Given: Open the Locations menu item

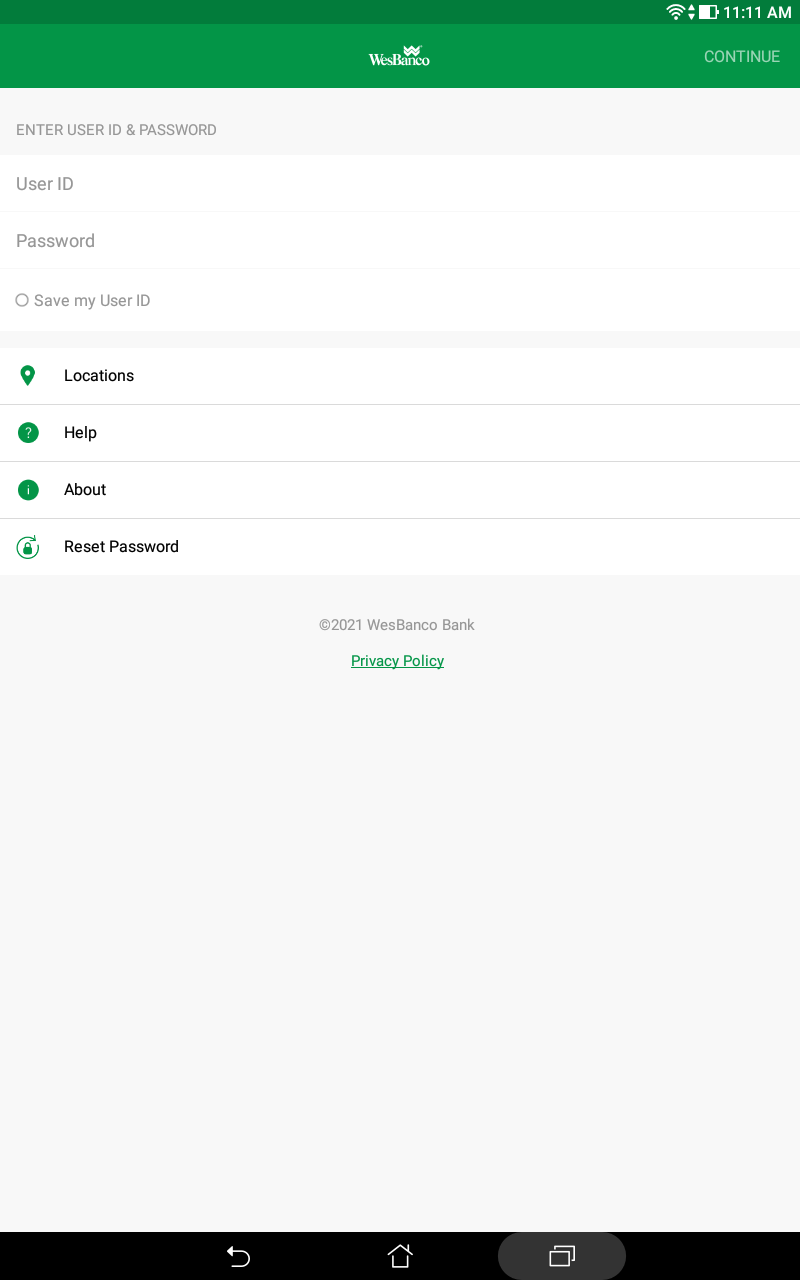Looking at the screenshot, I should [400, 376].
